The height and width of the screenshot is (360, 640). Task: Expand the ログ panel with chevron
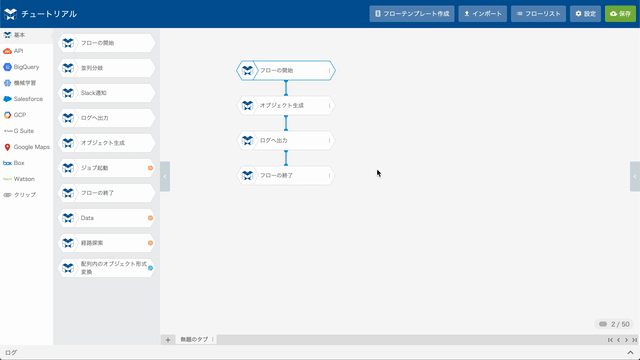tap(630, 353)
